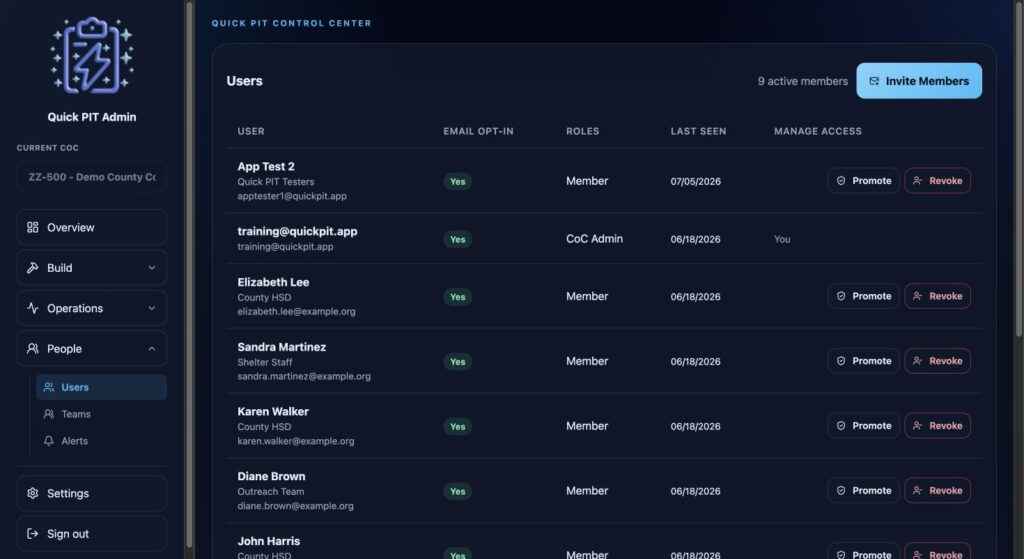The height and width of the screenshot is (559, 1024).
Task: Go to the Teams page
Action: coord(101,414)
